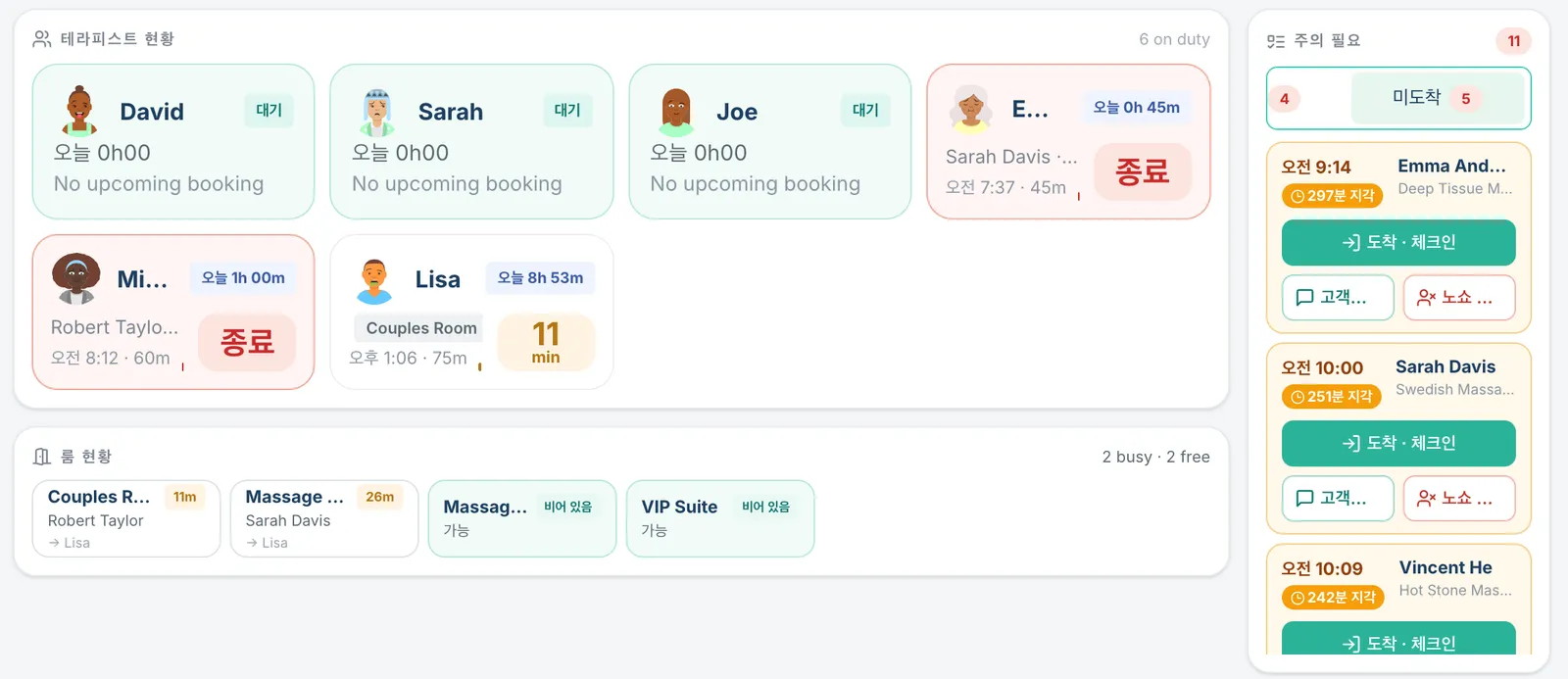Click the 종료 button for Robert Taylor's session
The image size is (1568, 679).
[247, 342]
